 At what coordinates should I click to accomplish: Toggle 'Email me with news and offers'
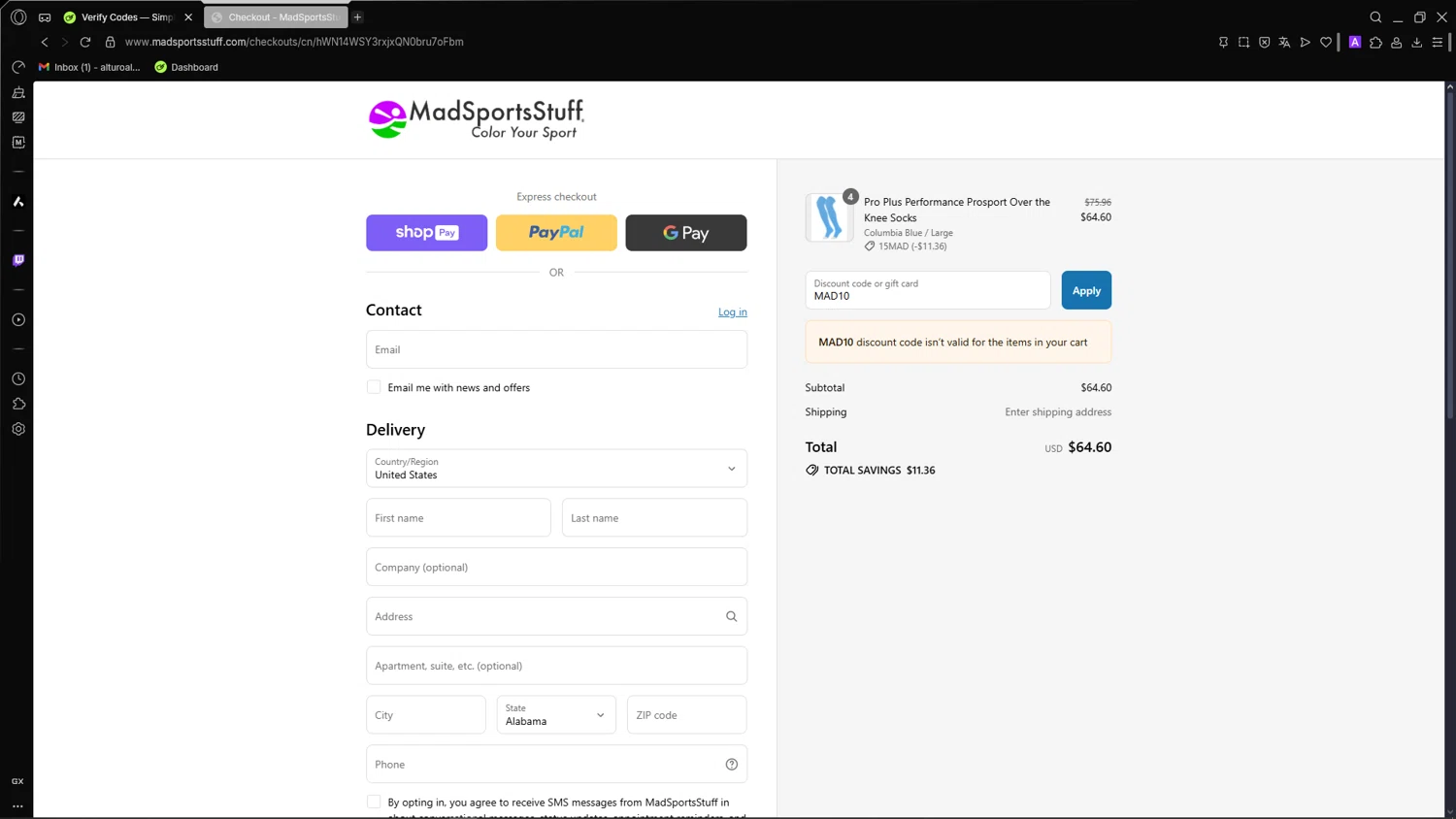coord(374,387)
